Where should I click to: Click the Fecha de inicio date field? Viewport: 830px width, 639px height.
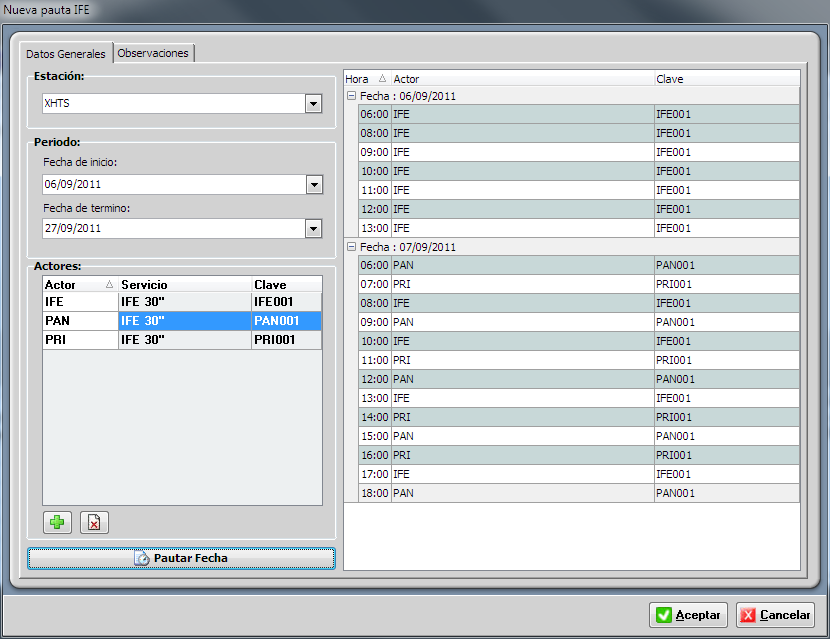coord(172,185)
